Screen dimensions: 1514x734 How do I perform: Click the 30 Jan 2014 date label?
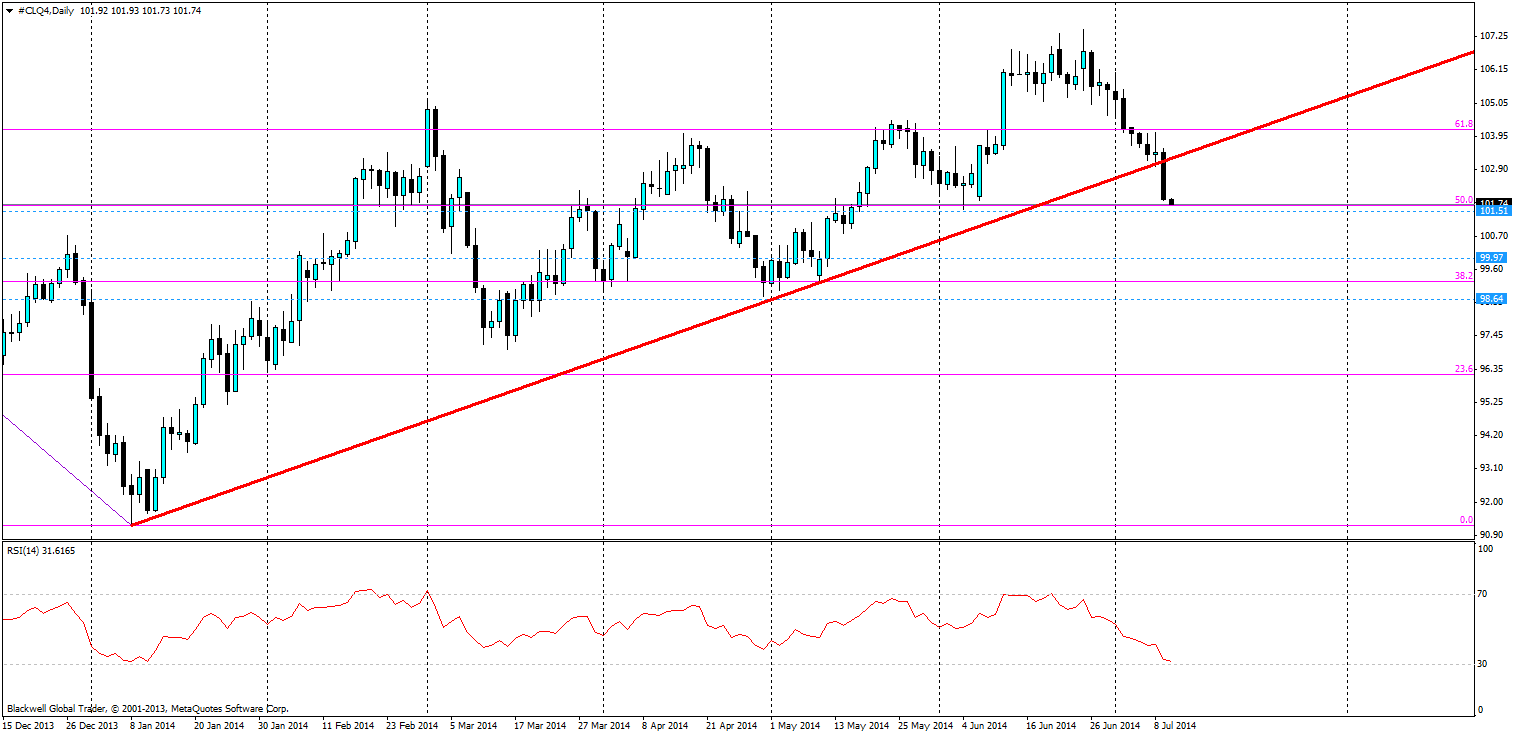click(x=283, y=725)
